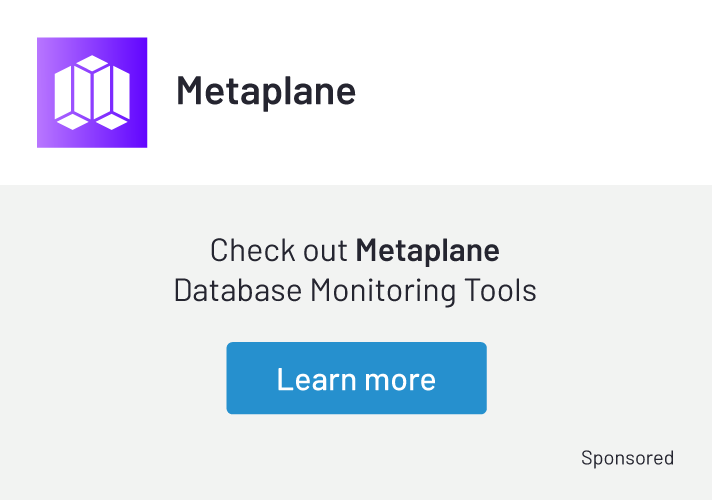Click the Check out text line
The height and width of the screenshot is (500, 712).
[x=281, y=249]
